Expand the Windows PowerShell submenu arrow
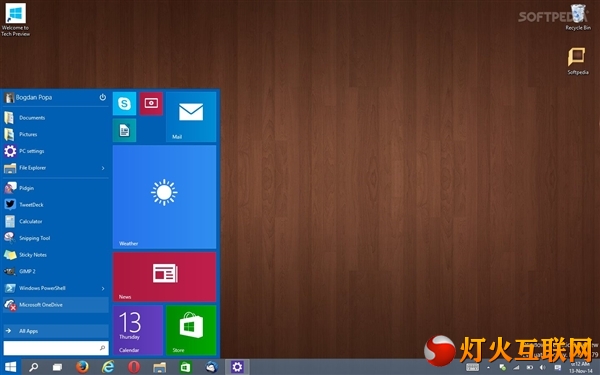The image size is (600, 375). tap(103, 288)
